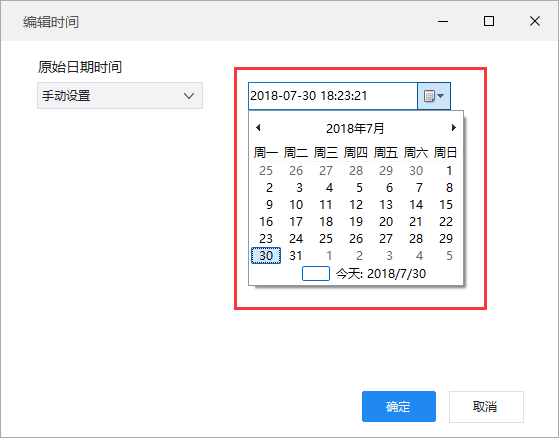Click the 确定 button

tap(399, 406)
